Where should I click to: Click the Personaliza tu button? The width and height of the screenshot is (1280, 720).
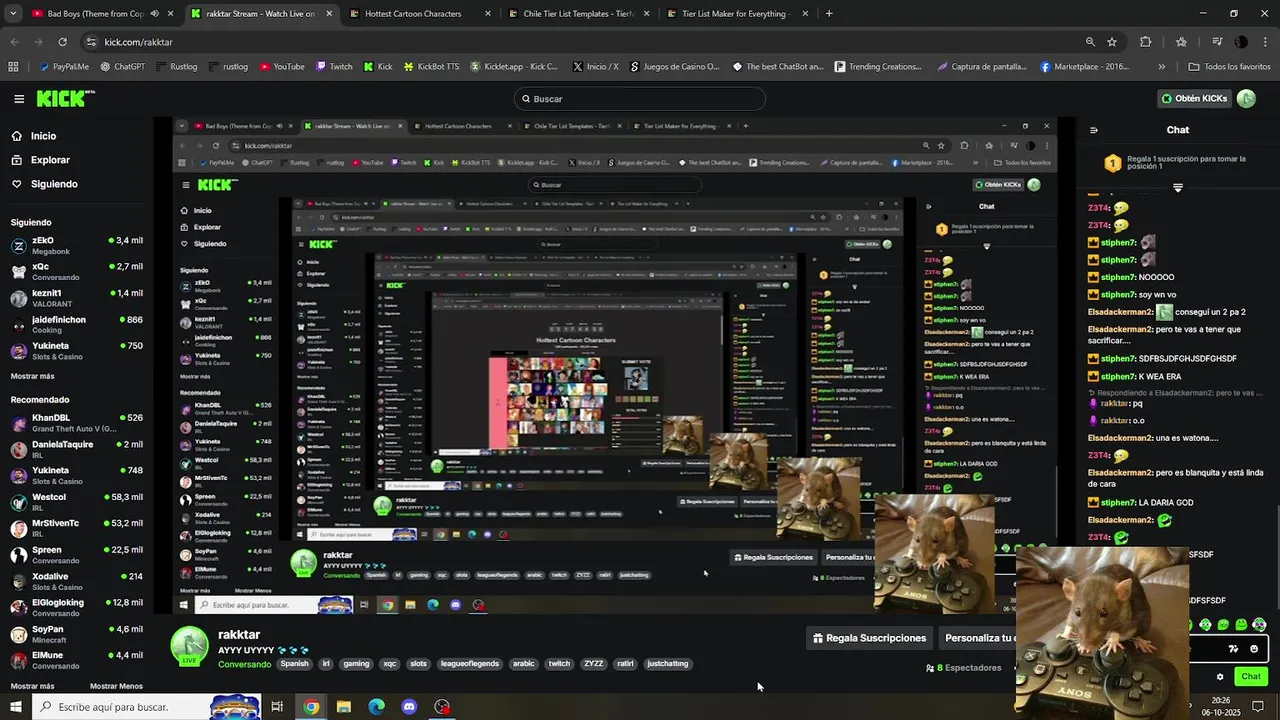(x=980, y=638)
